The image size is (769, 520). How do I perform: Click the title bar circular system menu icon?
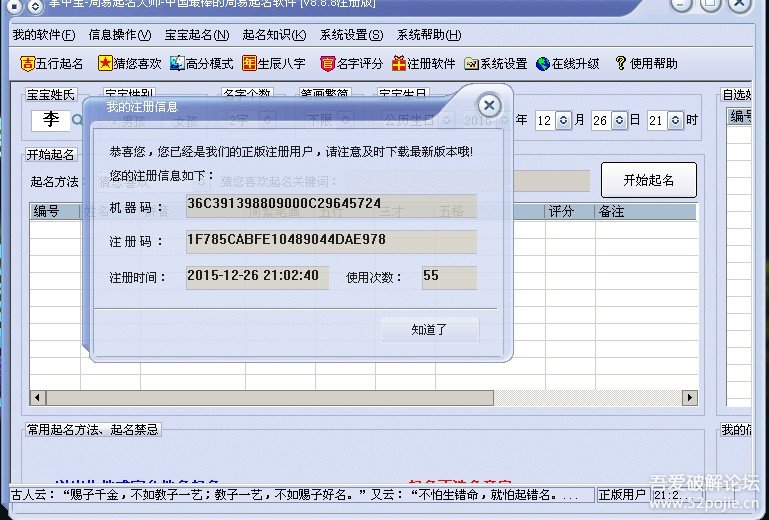point(15,6)
